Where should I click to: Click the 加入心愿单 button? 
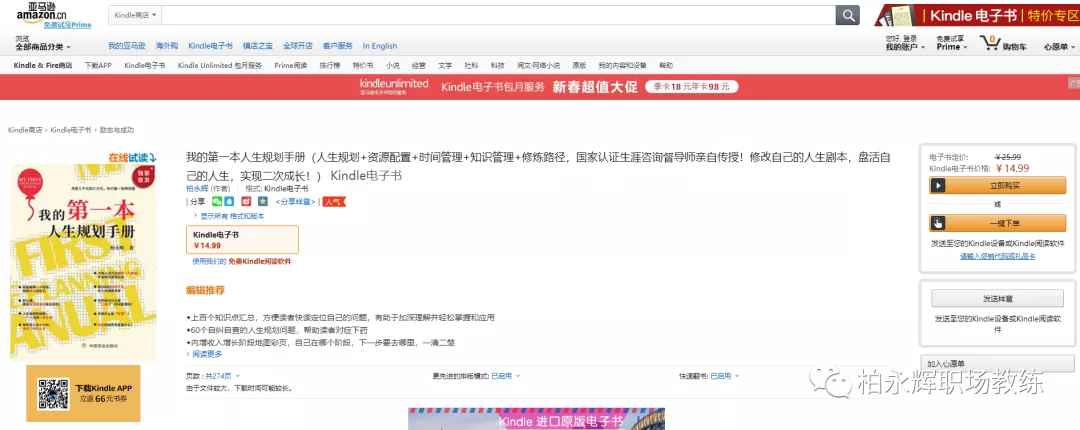pyautogui.click(x=997, y=363)
